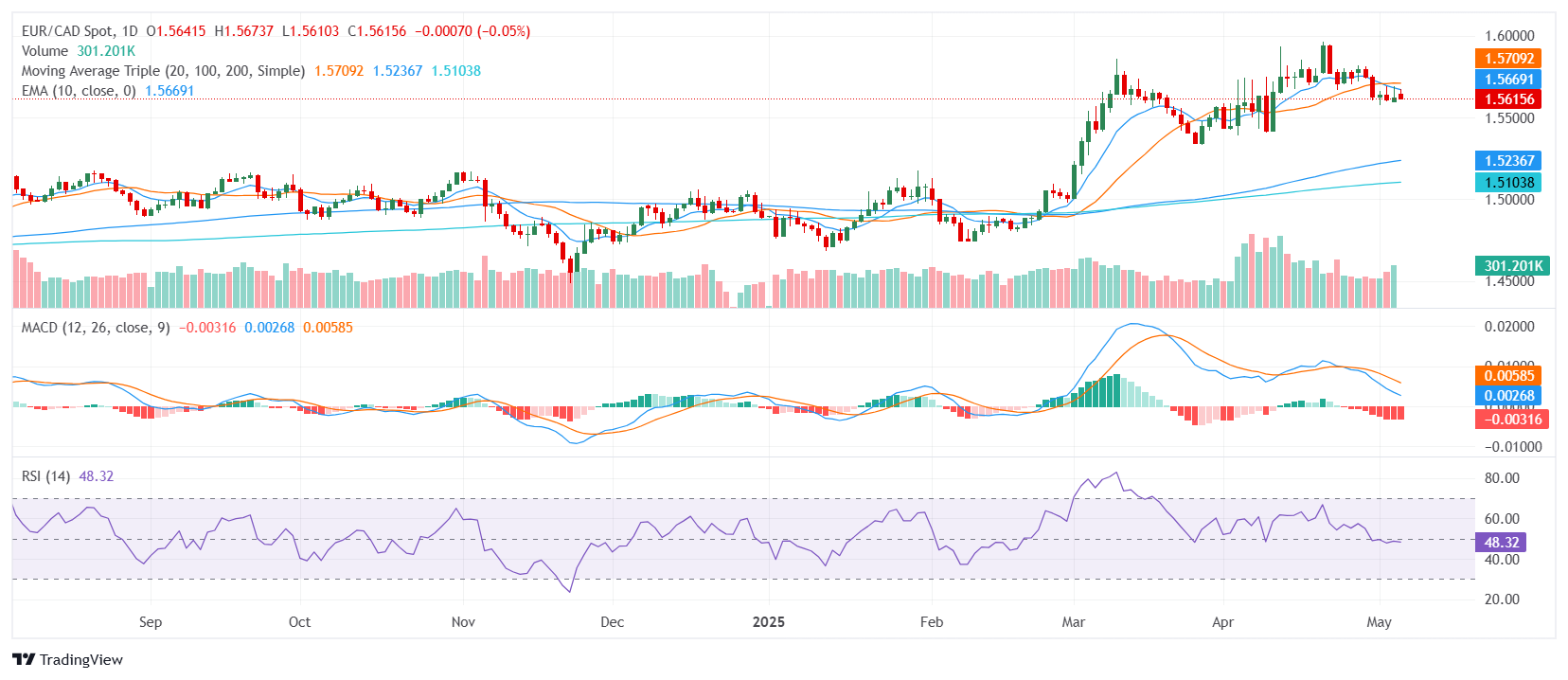
Task: Click the blue 1.52367 moving average tag
Action: (1508, 161)
